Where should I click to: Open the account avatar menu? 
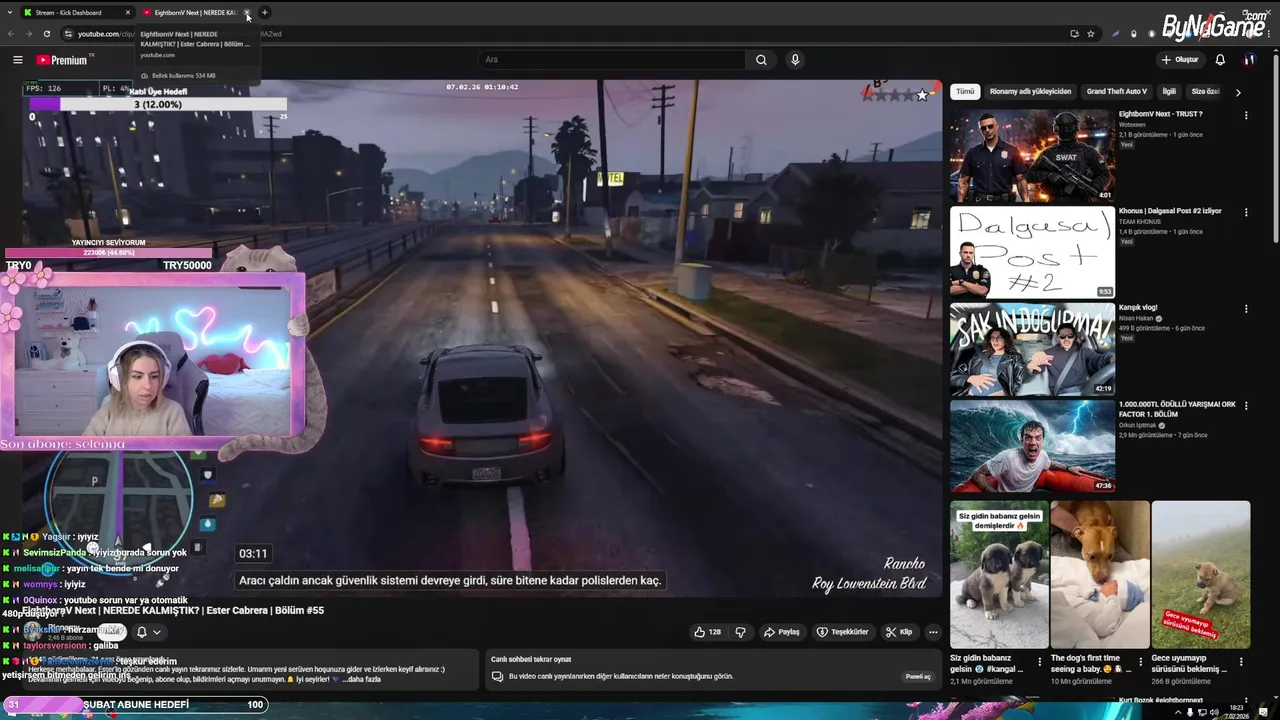point(1249,60)
